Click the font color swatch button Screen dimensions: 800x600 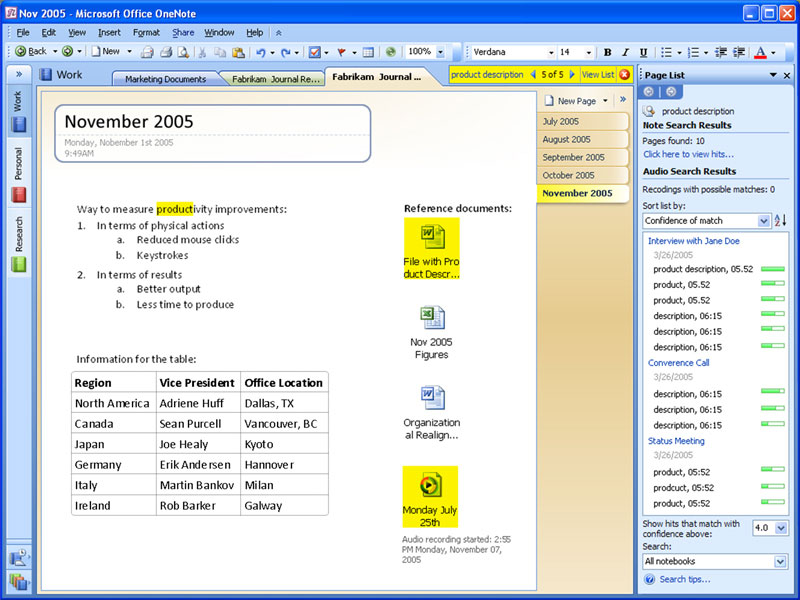point(760,52)
